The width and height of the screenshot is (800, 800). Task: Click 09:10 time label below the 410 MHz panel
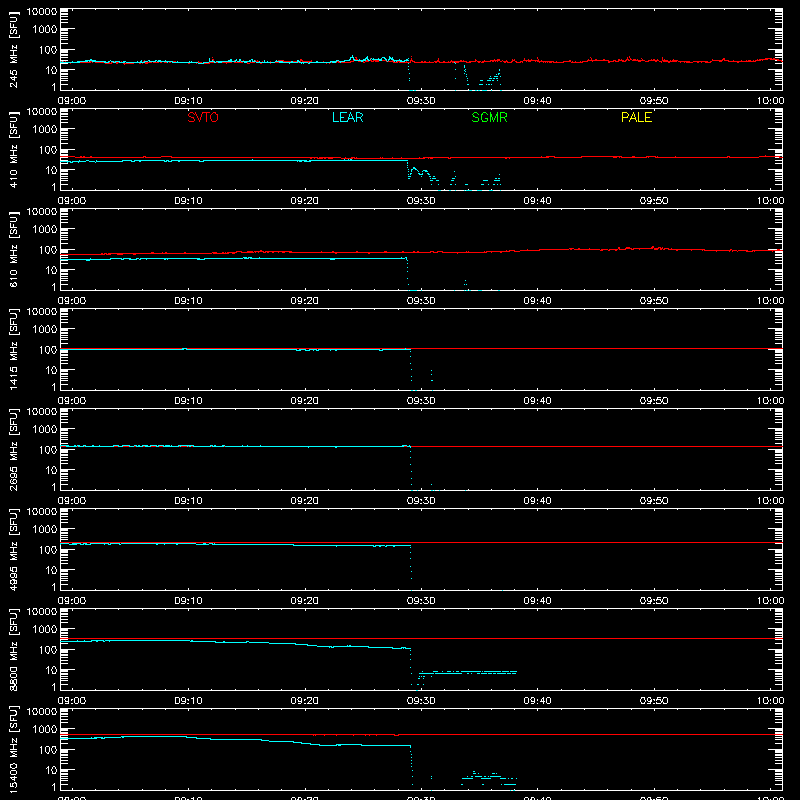188,201
